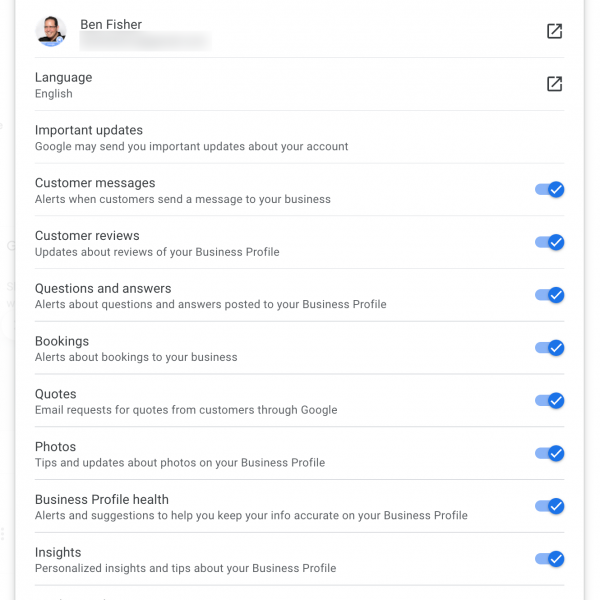Image resolution: width=600 pixels, height=600 pixels.
Task: Disable the Insights toggle switch
Action: 550,559
